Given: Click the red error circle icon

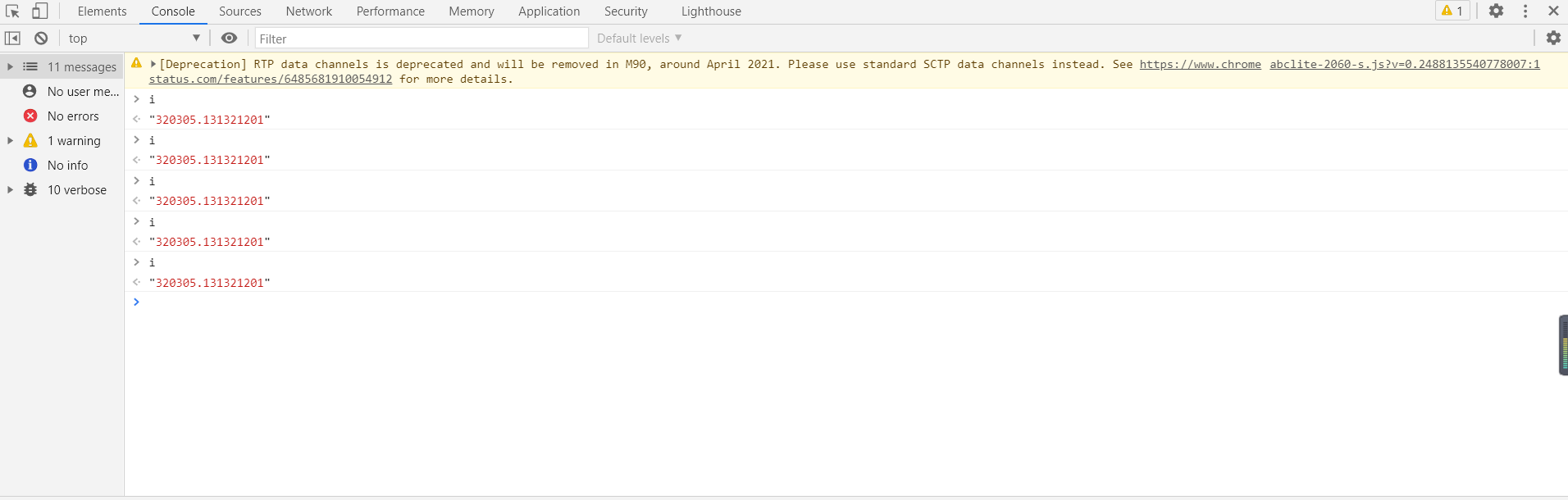Looking at the screenshot, I should coord(30,116).
